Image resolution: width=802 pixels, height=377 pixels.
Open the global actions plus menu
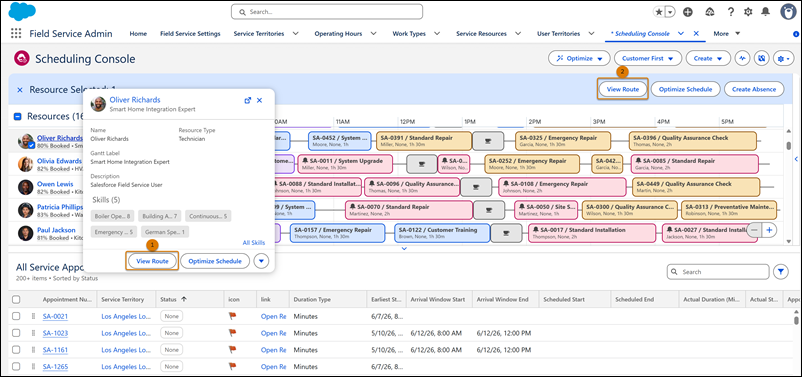(688, 12)
